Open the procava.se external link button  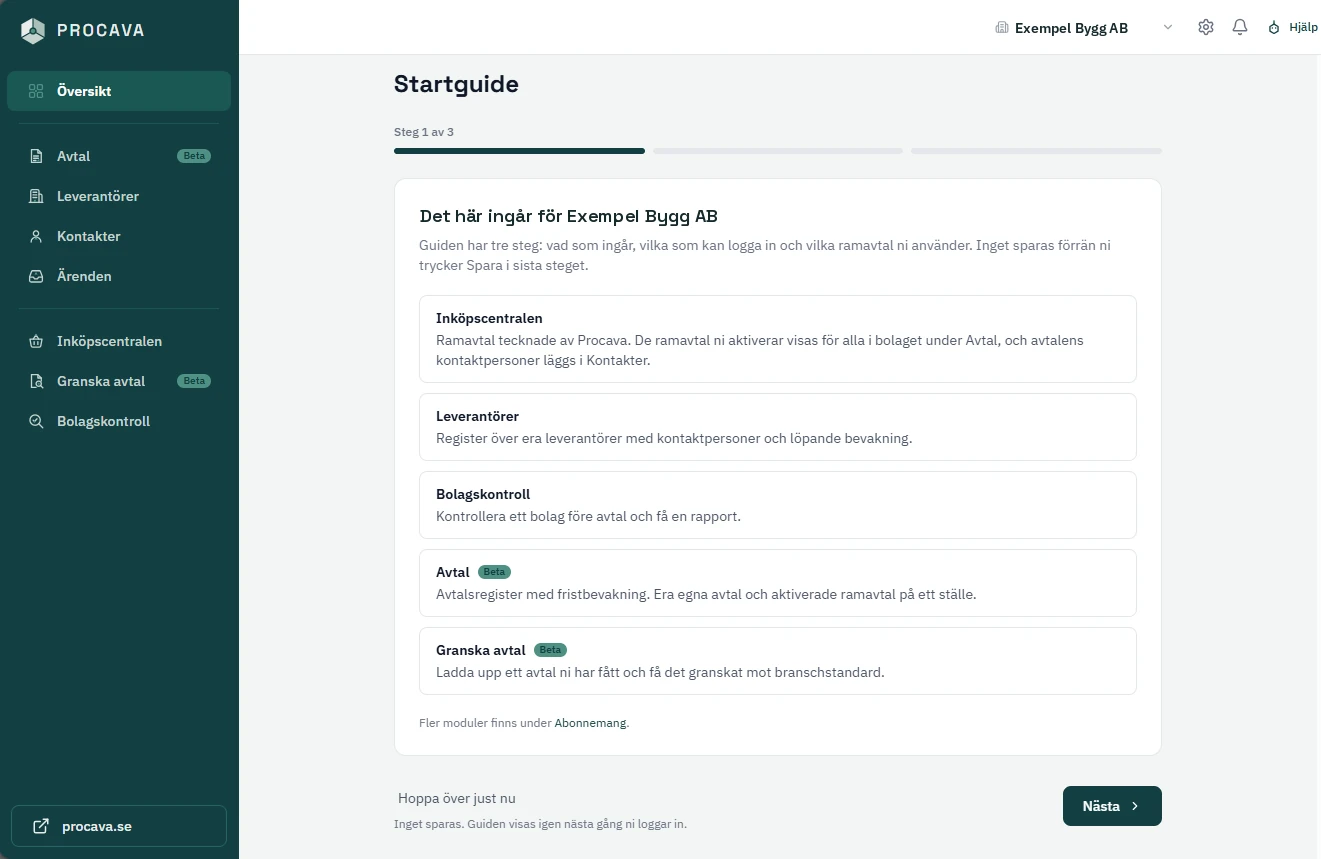coord(119,826)
